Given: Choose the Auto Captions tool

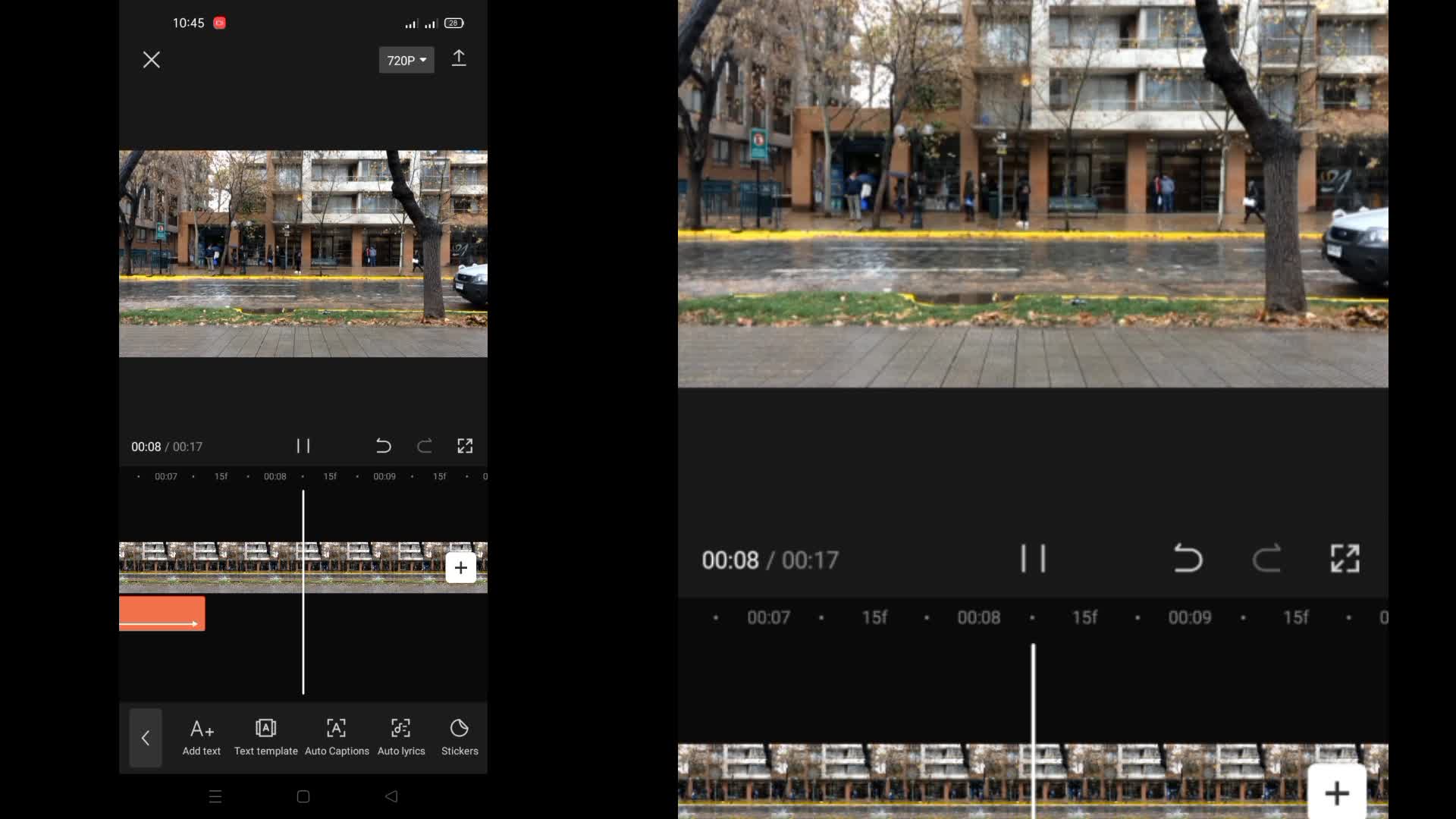Looking at the screenshot, I should (x=337, y=737).
